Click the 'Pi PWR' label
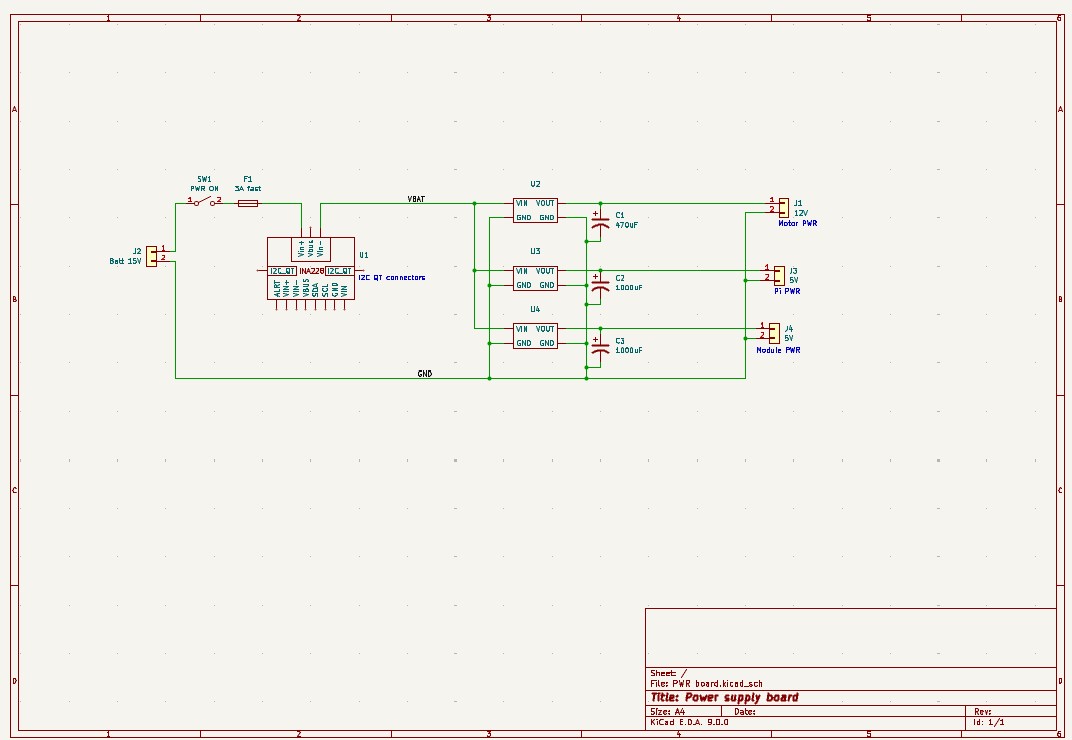 787,291
